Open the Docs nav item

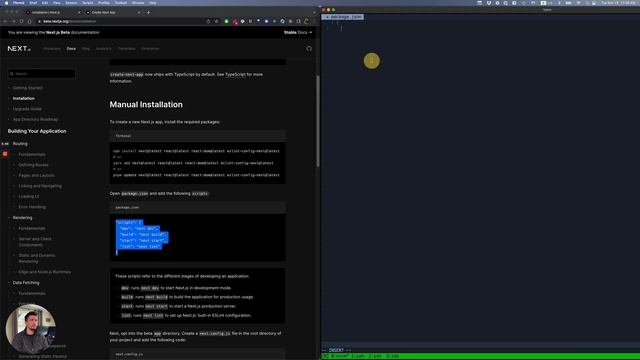click(71, 49)
